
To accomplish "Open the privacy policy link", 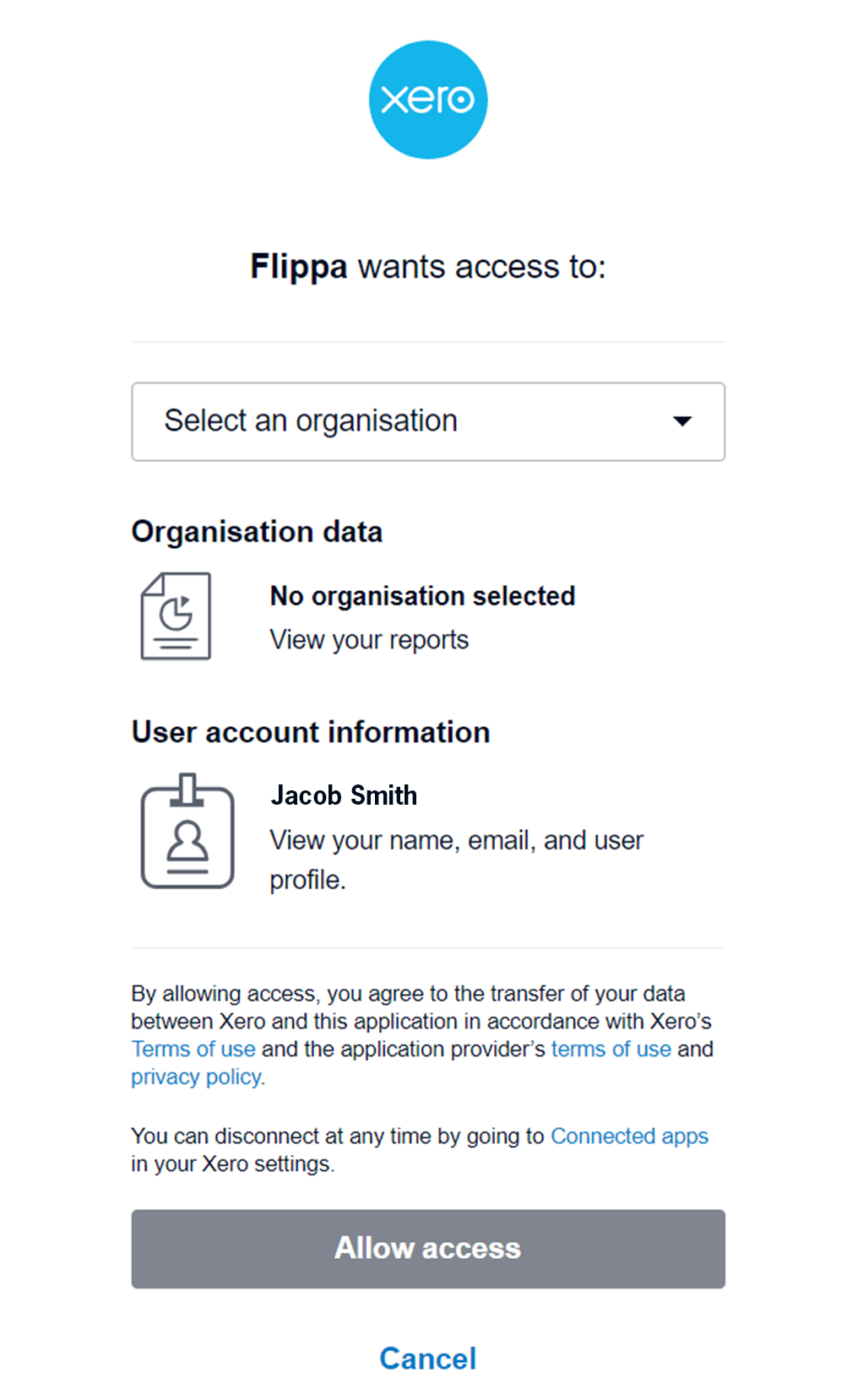I will (196, 1077).
